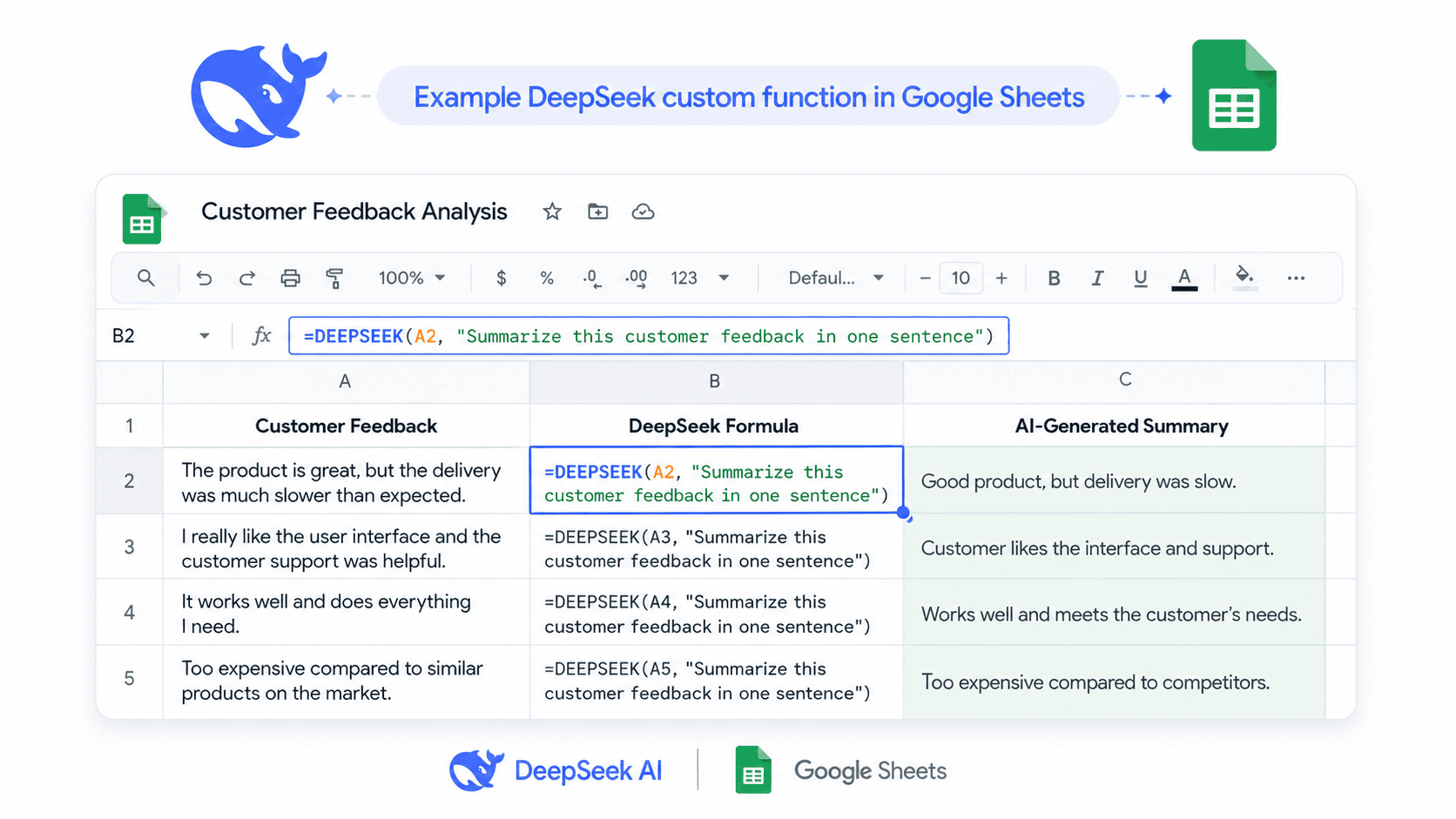Open the 100% zoom dropdown

click(x=412, y=278)
